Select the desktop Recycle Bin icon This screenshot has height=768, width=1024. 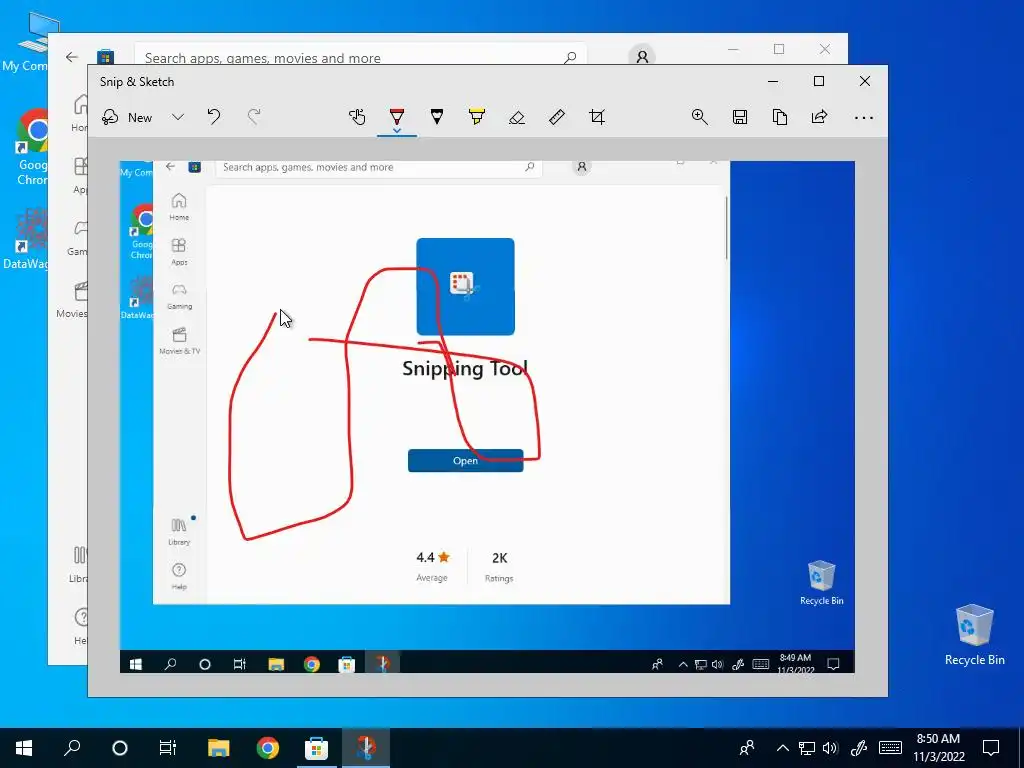pyautogui.click(x=974, y=635)
